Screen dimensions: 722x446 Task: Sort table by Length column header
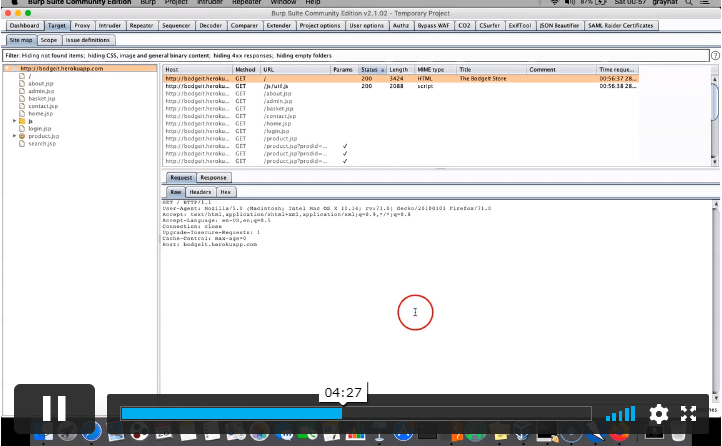tap(400, 70)
